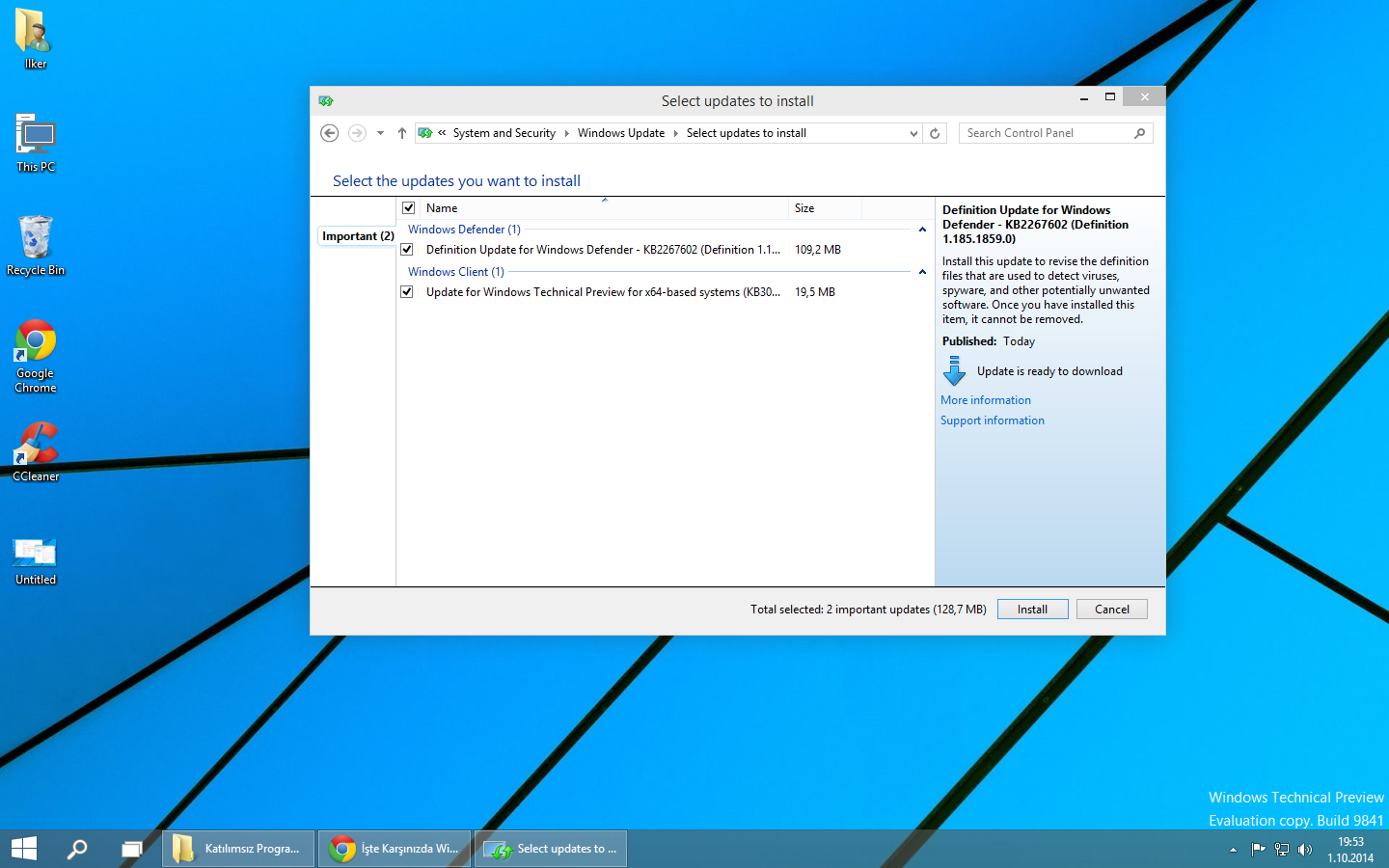This screenshot has width=1389, height=868.
Task: Click the 109,2 MB size cell
Action: (818, 250)
